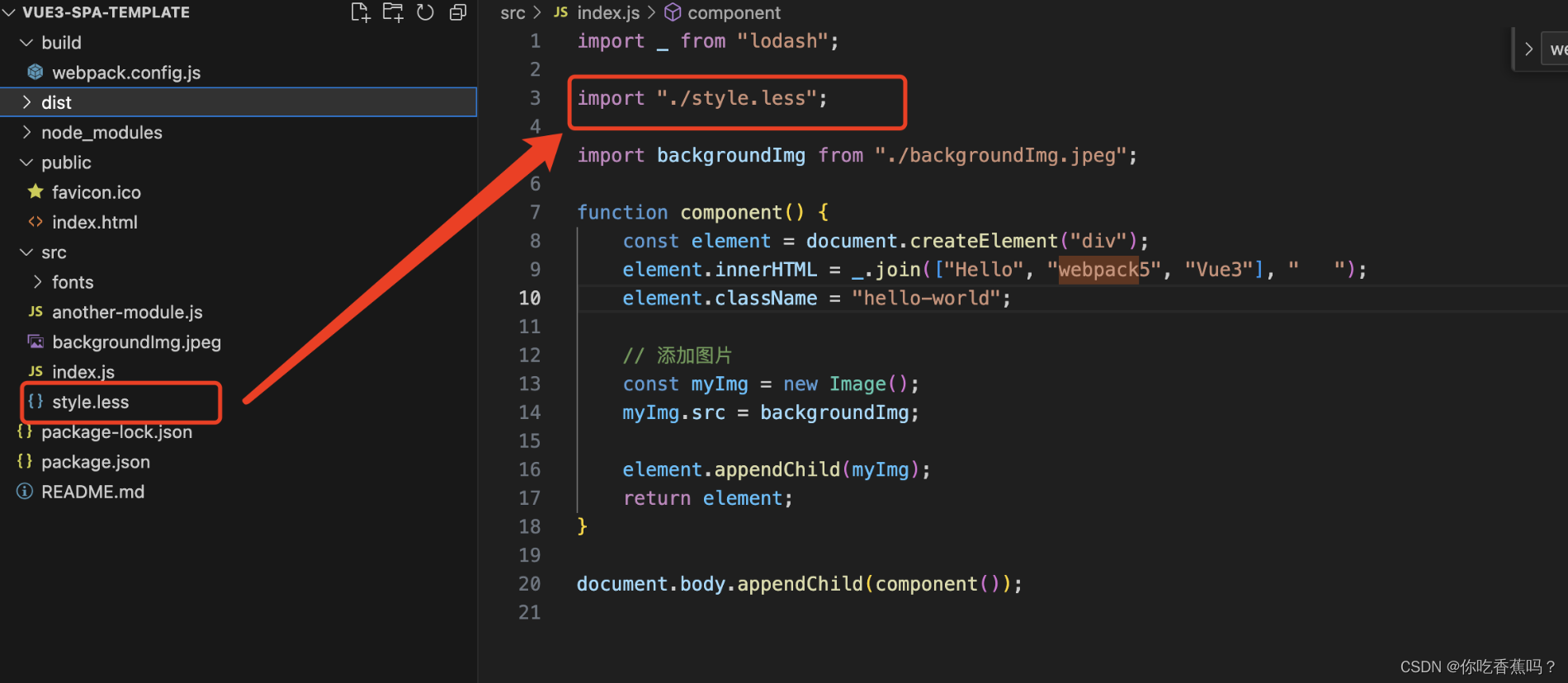Screen dimensions: 1568x683
Task: Collapse the src folder chevron
Action: click(x=26, y=252)
